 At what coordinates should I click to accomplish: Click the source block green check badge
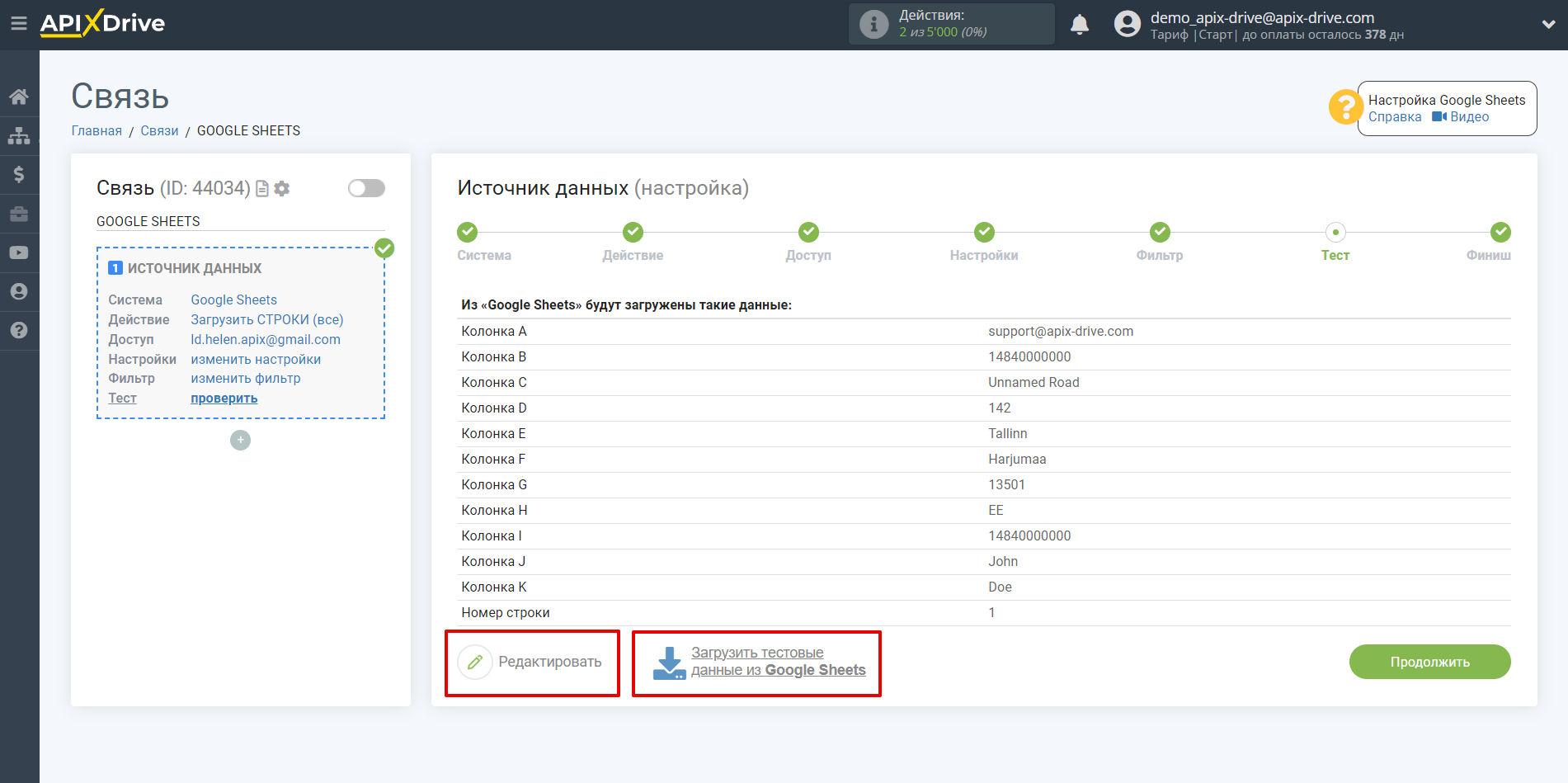(384, 248)
